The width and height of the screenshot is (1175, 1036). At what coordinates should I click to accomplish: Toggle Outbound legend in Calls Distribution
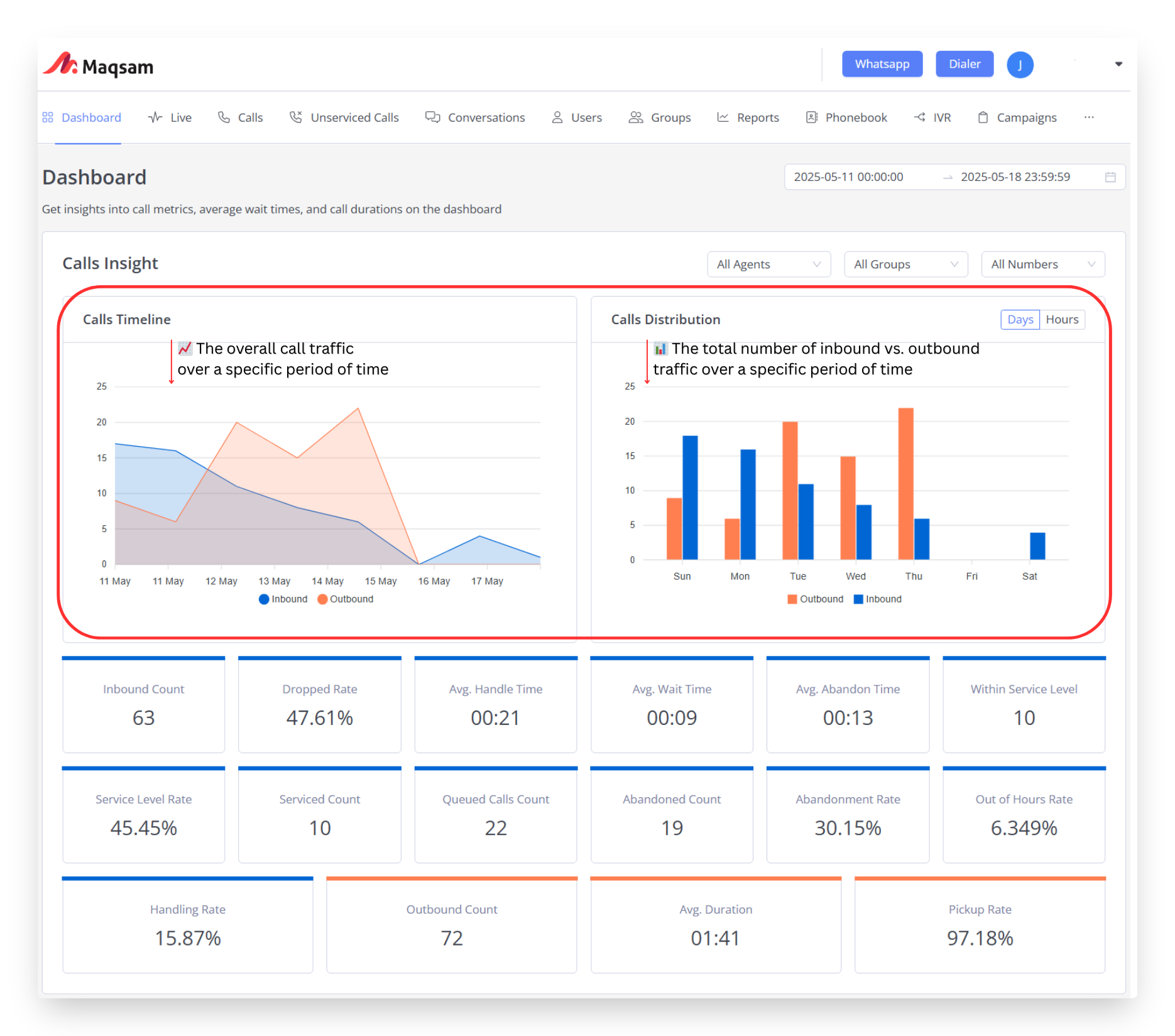pyautogui.click(x=816, y=599)
